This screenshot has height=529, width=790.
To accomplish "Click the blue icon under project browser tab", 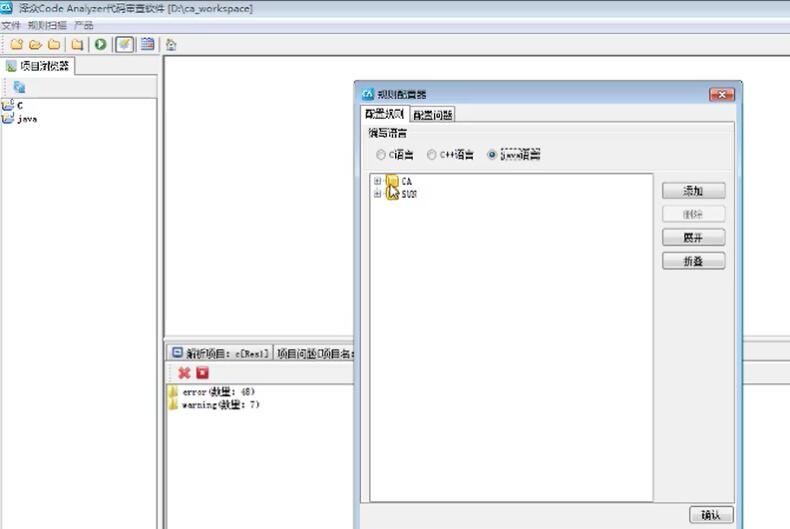I will [19, 87].
